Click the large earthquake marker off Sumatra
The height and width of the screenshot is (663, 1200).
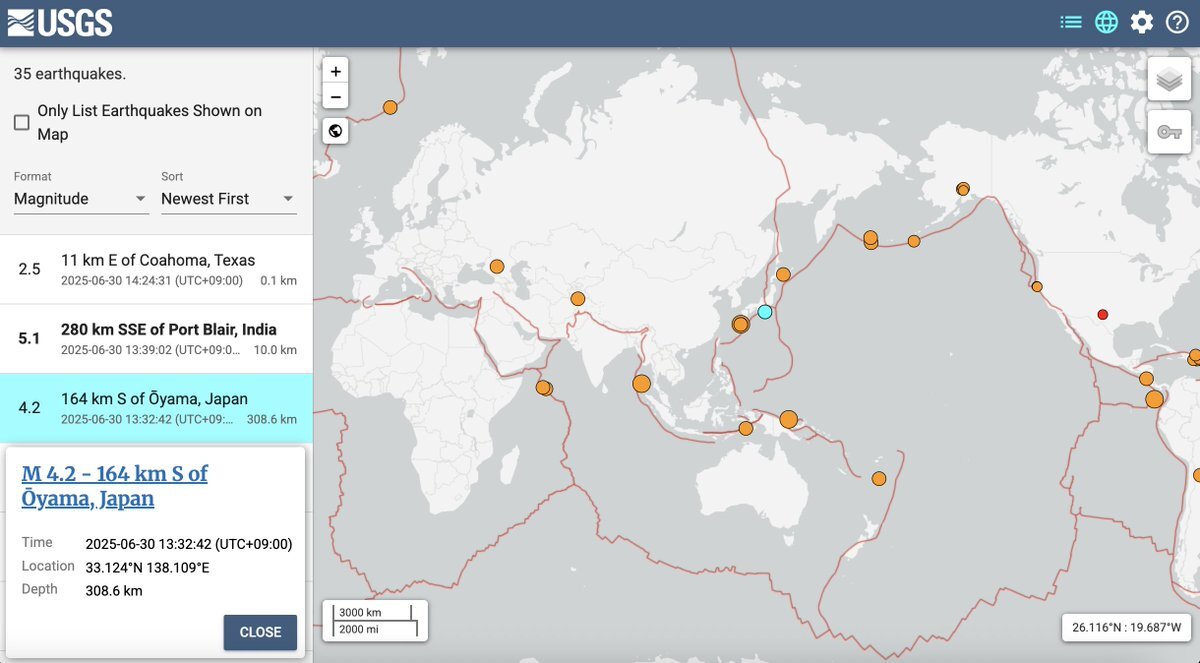coord(641,383)
